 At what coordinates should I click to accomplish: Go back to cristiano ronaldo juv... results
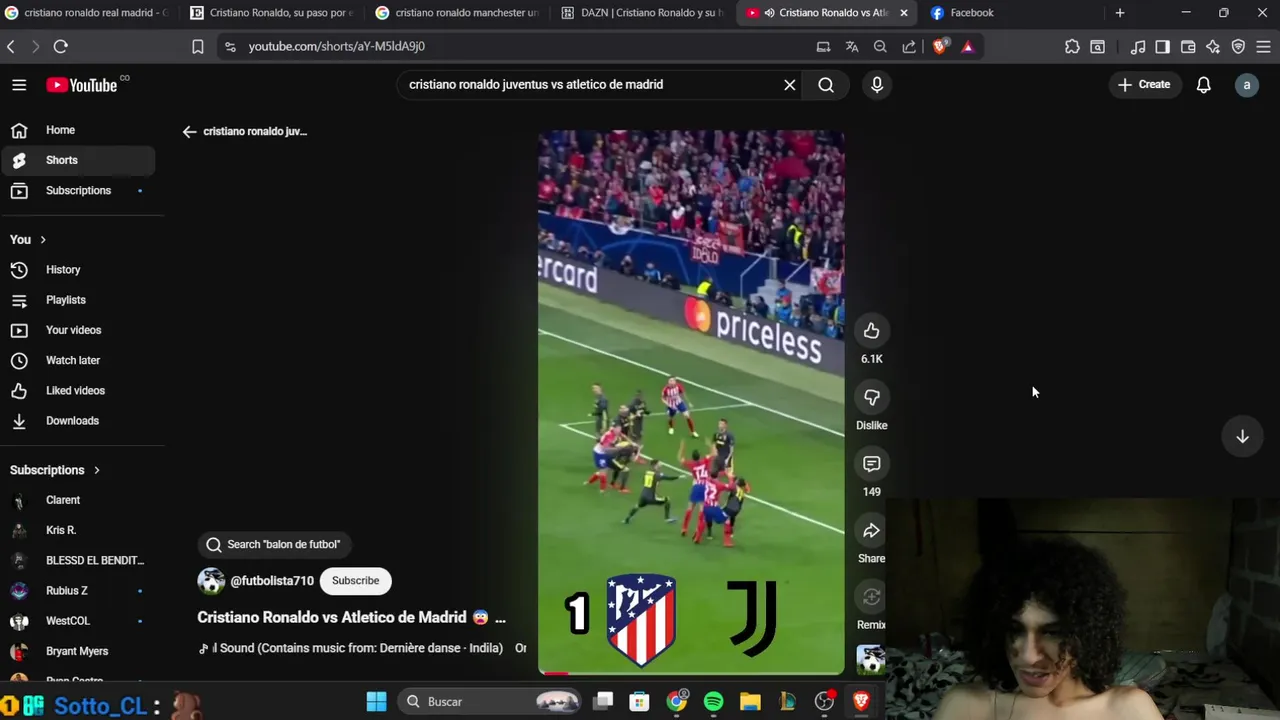pos(245,131)
